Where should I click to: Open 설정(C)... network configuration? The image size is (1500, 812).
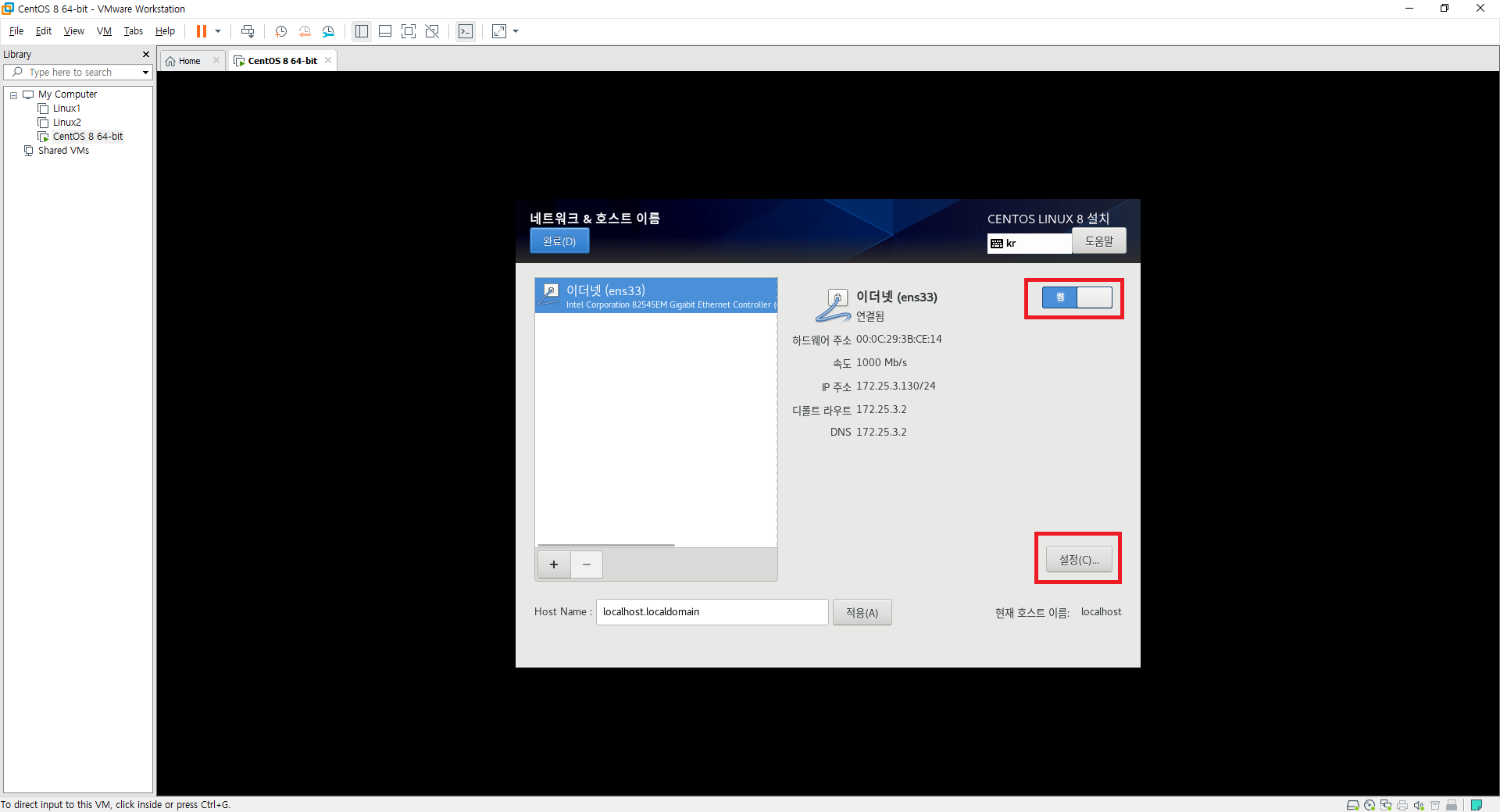1079,560
